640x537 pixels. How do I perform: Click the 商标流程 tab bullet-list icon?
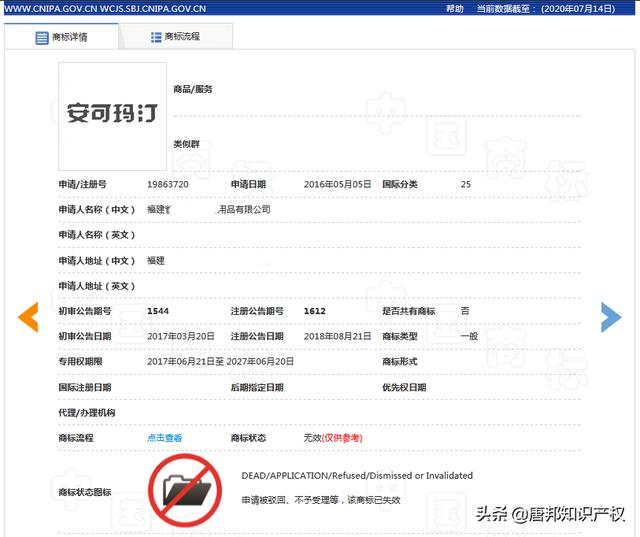(156, 37)
